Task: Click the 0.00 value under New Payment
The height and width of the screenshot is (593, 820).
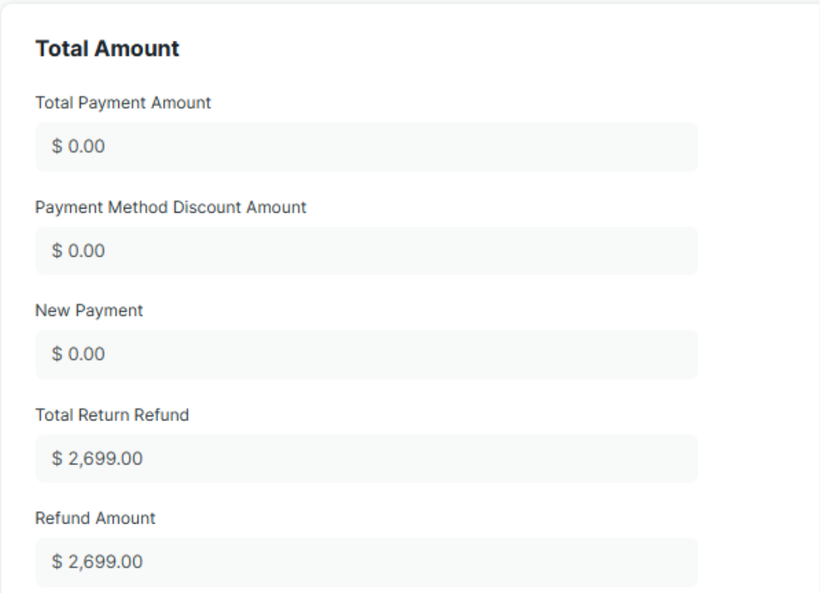Action: click(x=86, y=355)
